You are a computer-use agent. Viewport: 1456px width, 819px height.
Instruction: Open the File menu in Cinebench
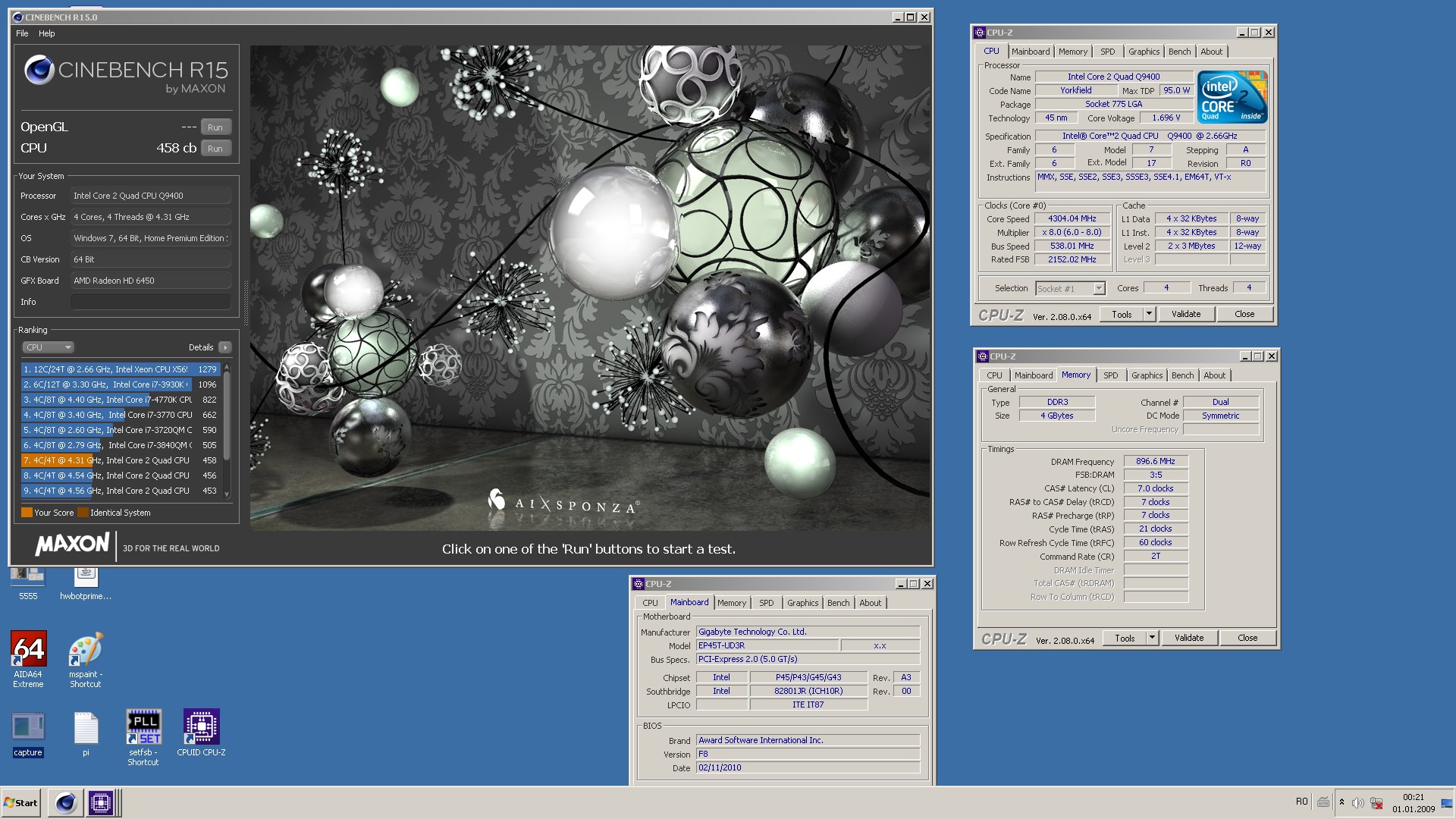coord(22,33)
